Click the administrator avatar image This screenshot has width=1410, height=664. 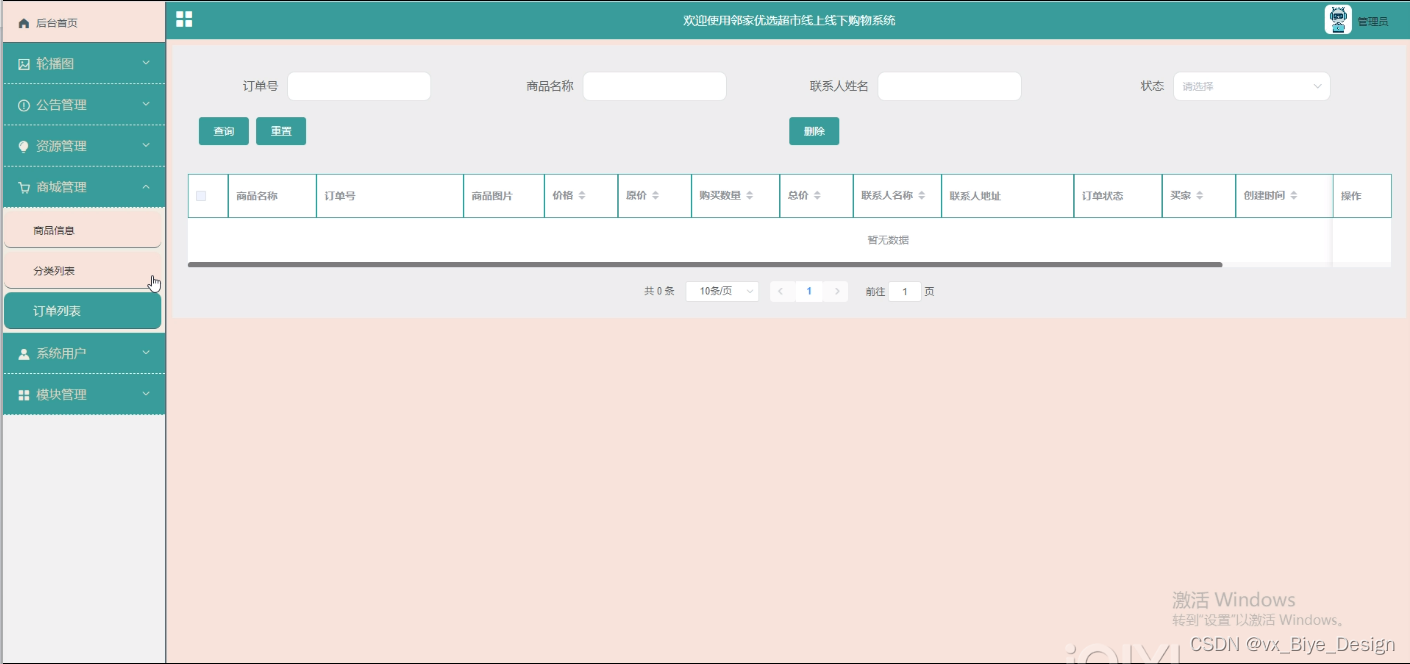(x=1338, y=19)
